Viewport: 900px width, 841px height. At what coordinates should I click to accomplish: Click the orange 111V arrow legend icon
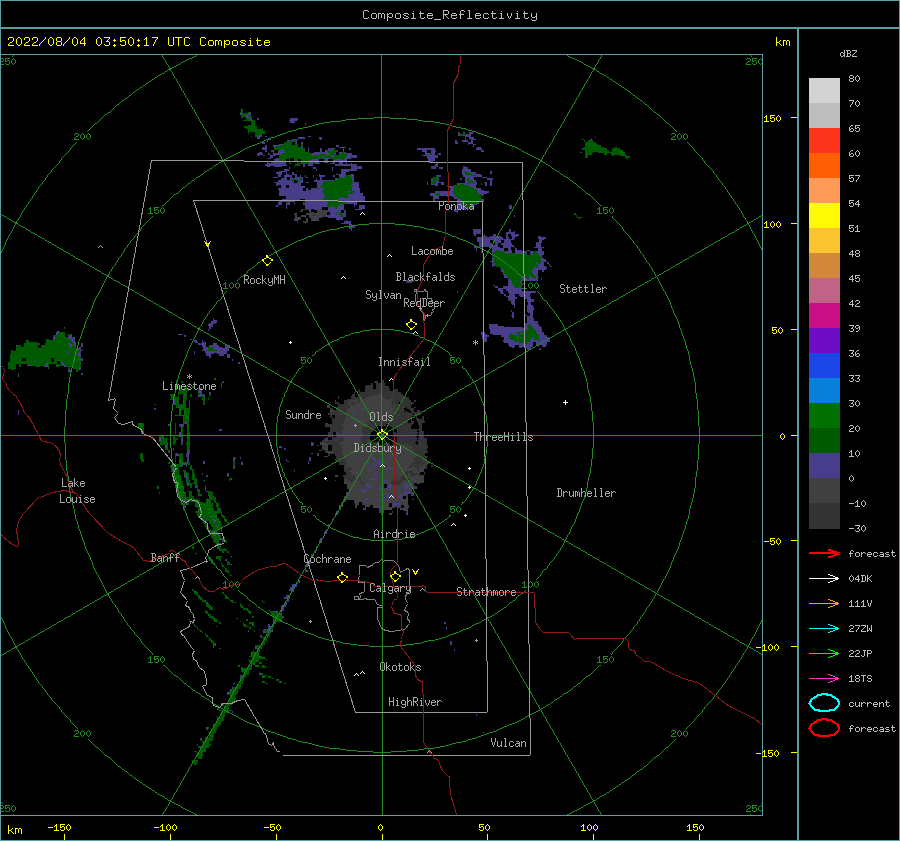pos(824,603)
